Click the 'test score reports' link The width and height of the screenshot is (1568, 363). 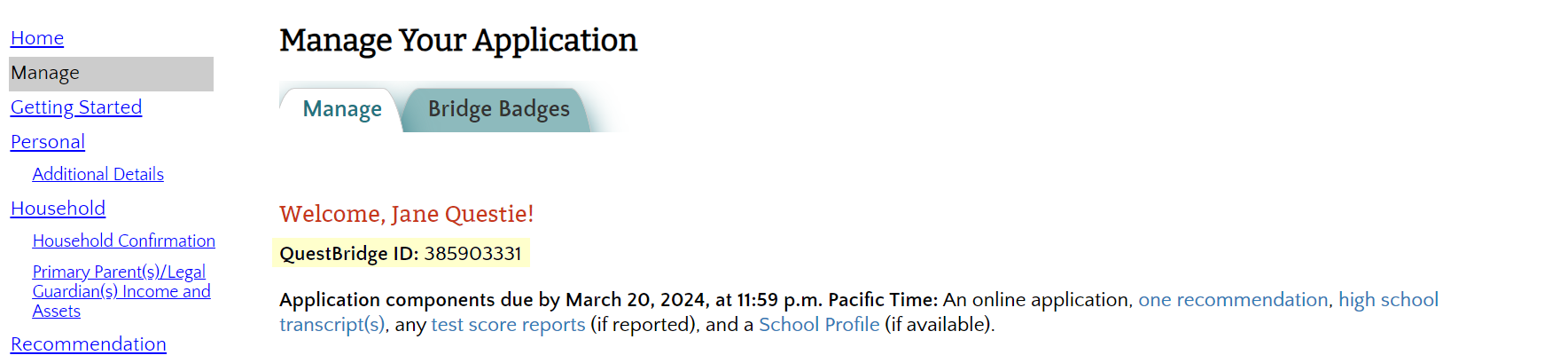508,325
